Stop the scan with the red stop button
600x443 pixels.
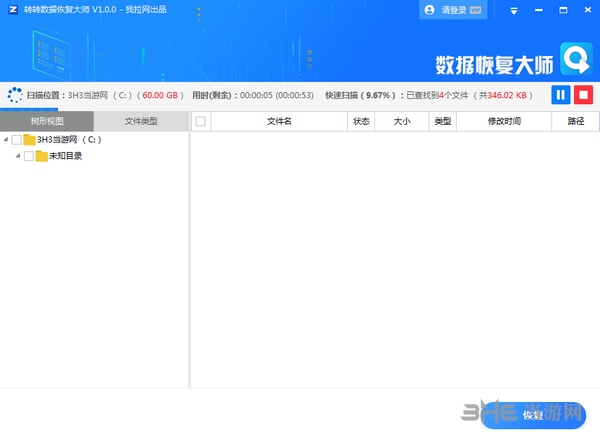[x=583, y=95]
